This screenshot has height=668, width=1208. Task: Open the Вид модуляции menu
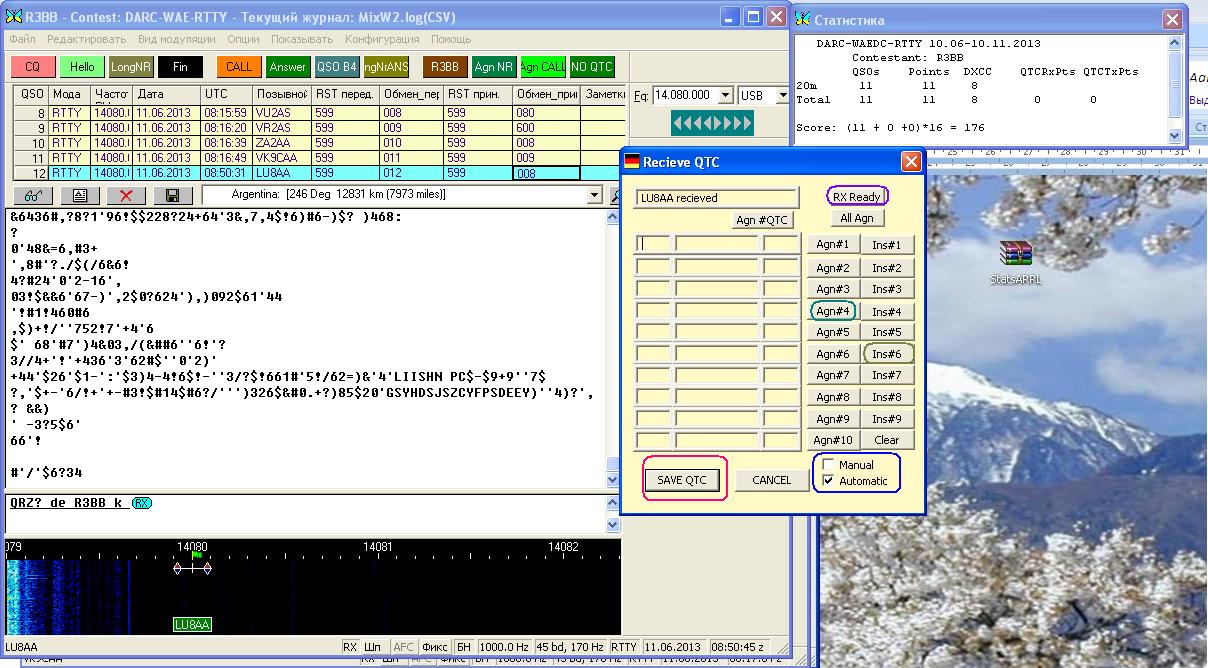coord(176,39)
